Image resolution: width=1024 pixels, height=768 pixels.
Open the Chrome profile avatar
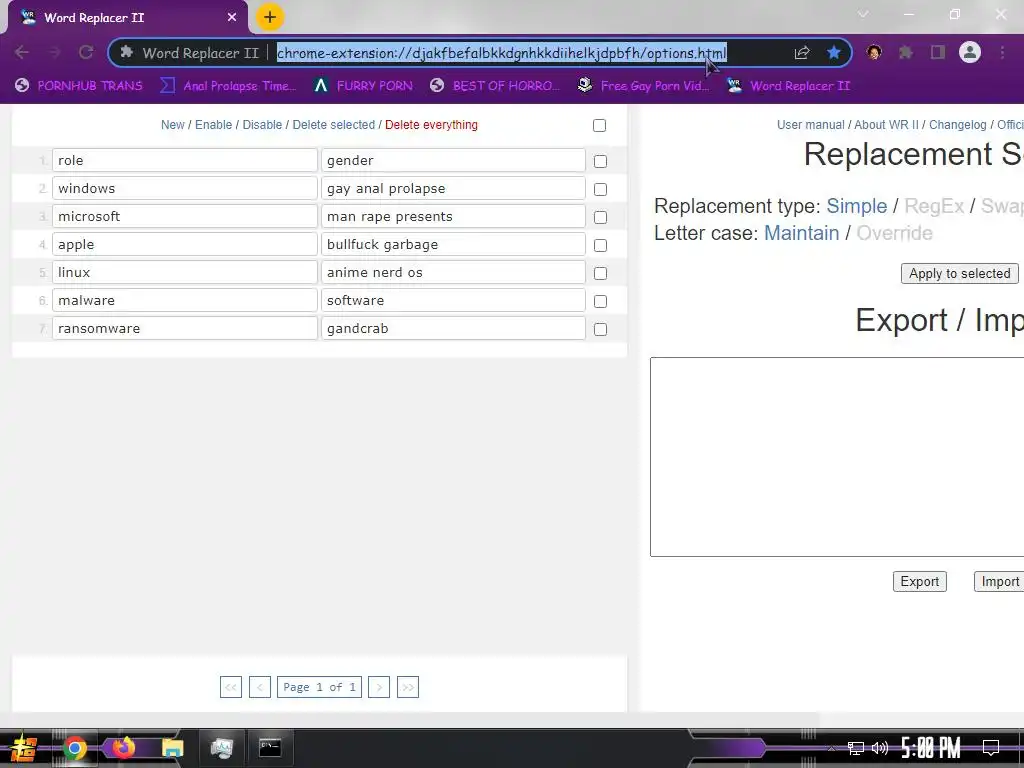tap(970, 52)
